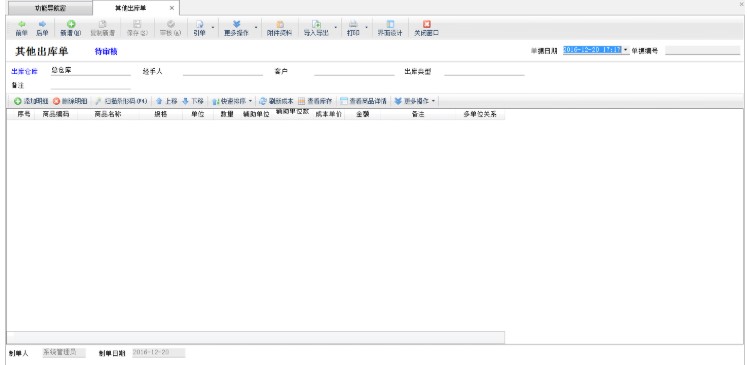
Task: Close the 其他出库单 tab
Action: coord(172,8)
